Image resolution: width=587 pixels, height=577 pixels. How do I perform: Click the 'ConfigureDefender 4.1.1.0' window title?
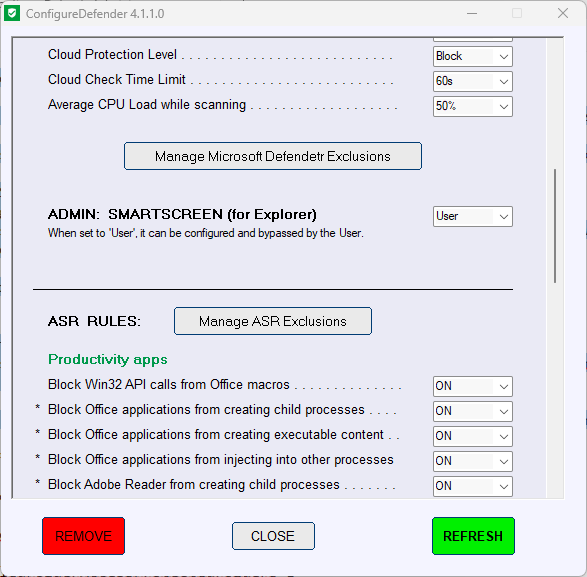pyautogui.click(x=95, y=14)
